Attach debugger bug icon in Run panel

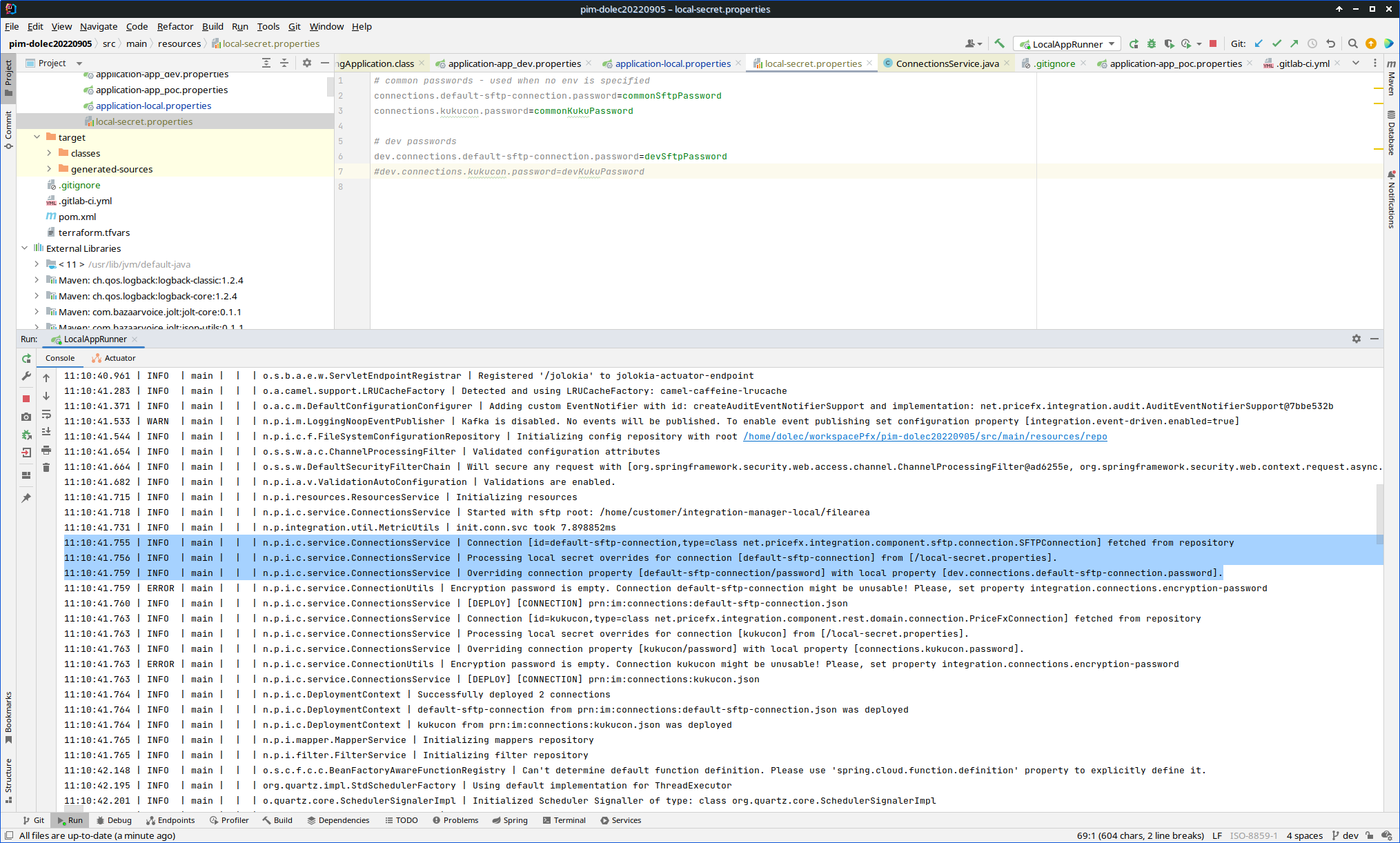pyautogui.click(x=26, y=435)
